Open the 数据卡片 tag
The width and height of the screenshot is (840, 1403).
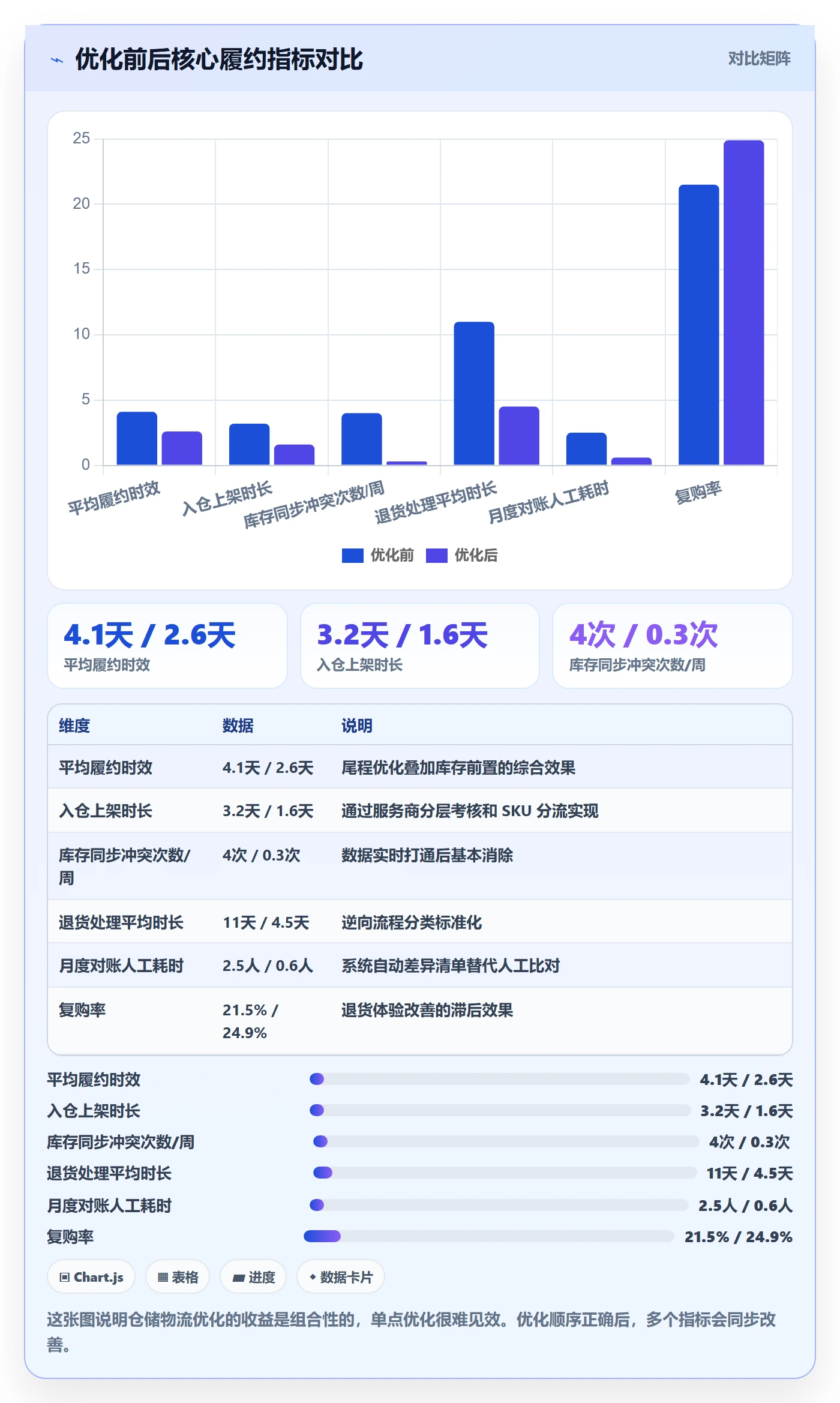[341, 1277]
